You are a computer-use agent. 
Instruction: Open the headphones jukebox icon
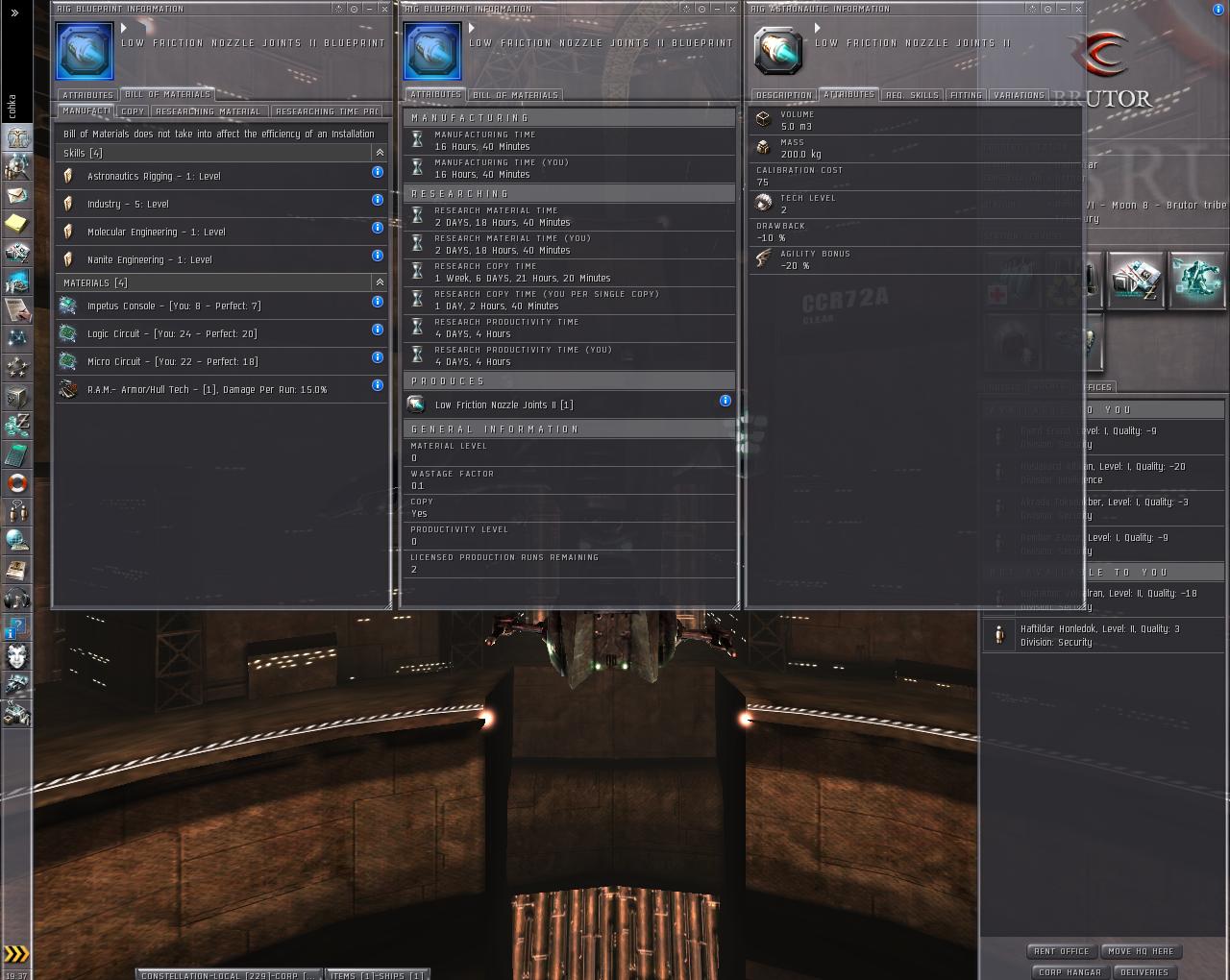click(17, 599)
